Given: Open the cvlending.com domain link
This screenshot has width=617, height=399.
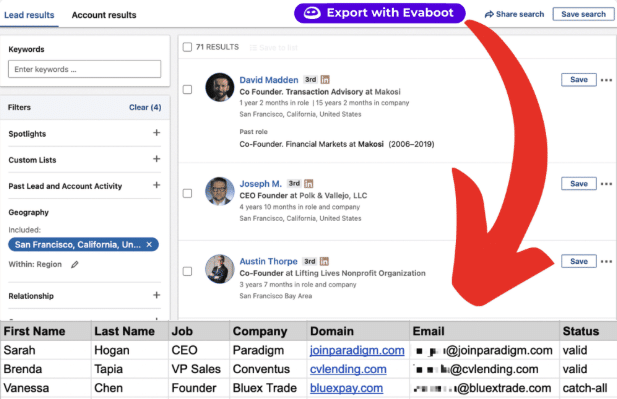Looking at the screenshot, I should click(x=348, y=369).
